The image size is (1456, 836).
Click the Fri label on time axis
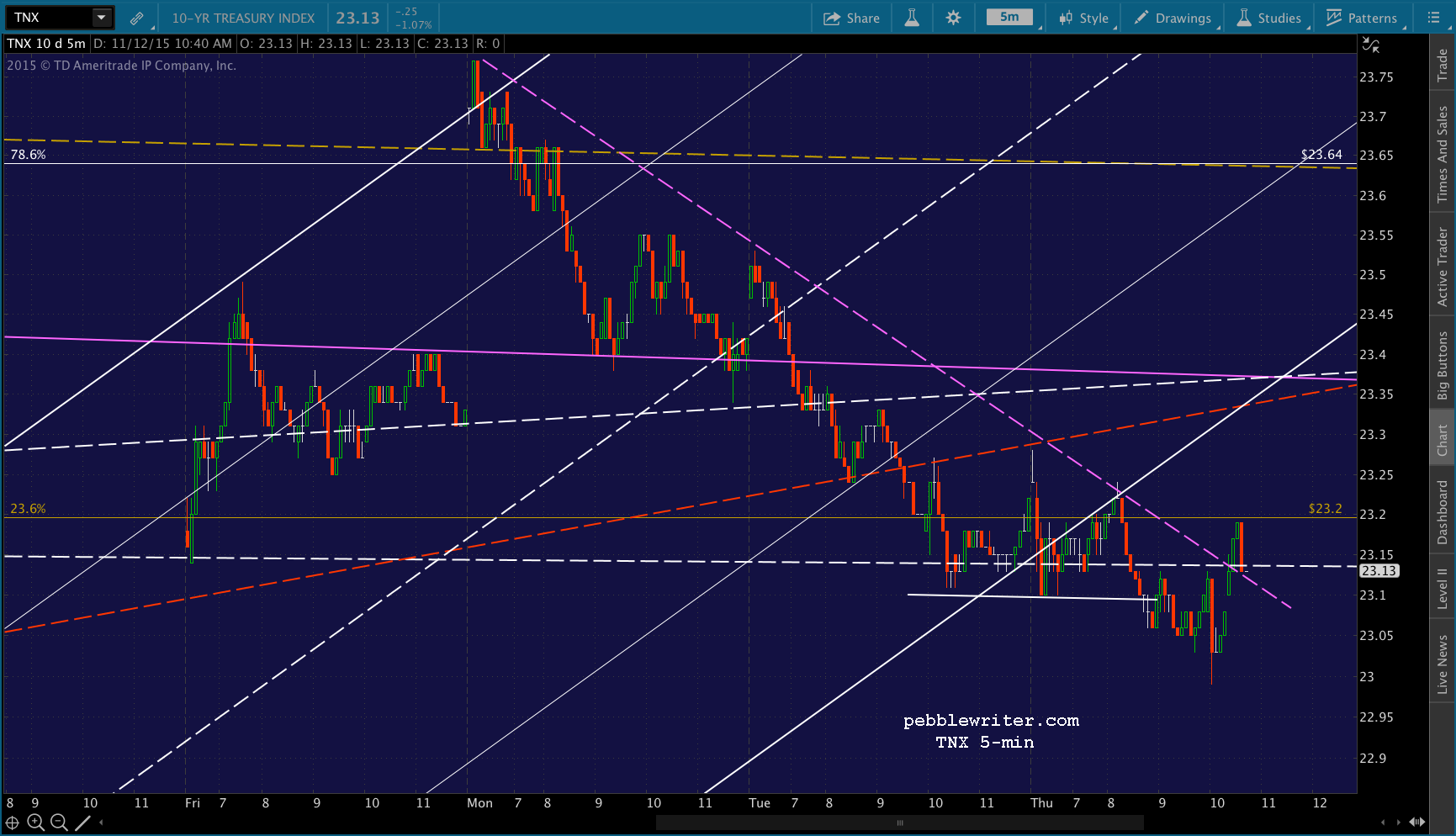pyautogui.click(x=193, y=803)
